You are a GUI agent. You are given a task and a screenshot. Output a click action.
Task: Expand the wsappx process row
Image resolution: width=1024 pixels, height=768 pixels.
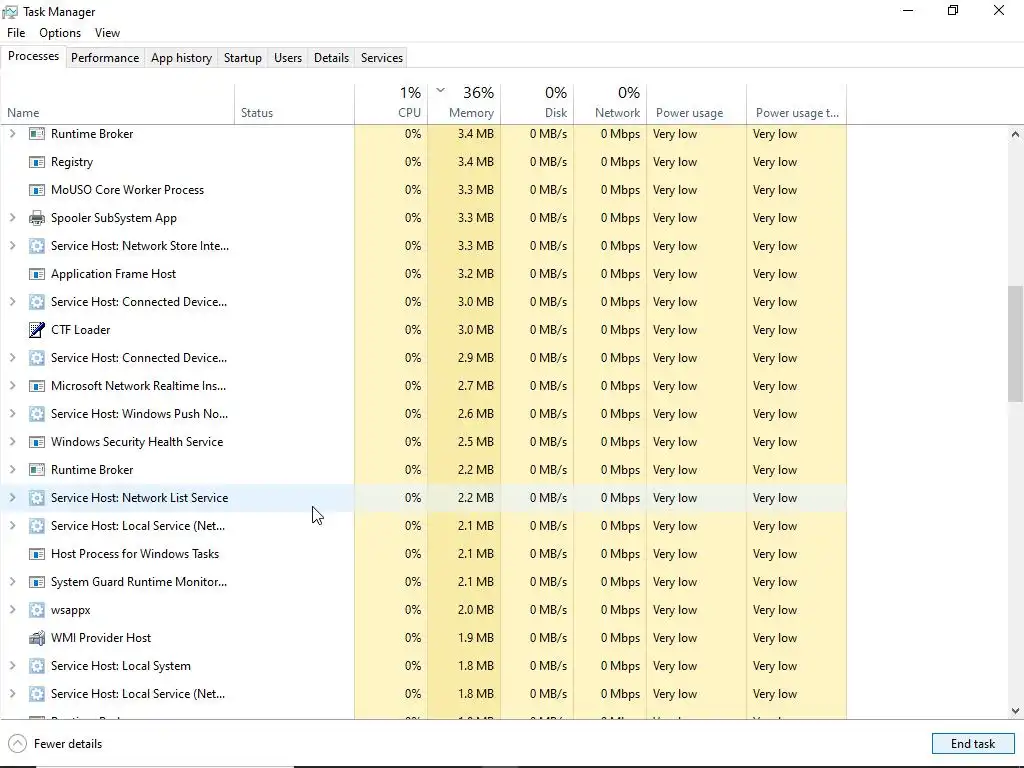click(x=12, y=610)
